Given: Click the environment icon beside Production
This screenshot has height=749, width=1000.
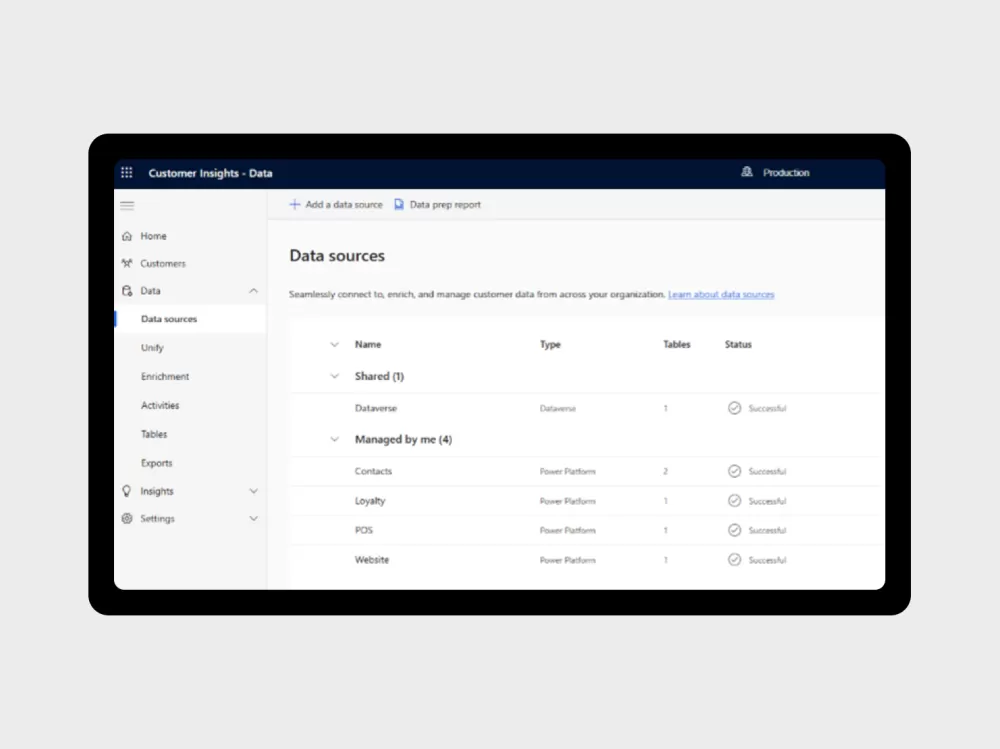Looking at the screenshot, I should coord(747,172).
